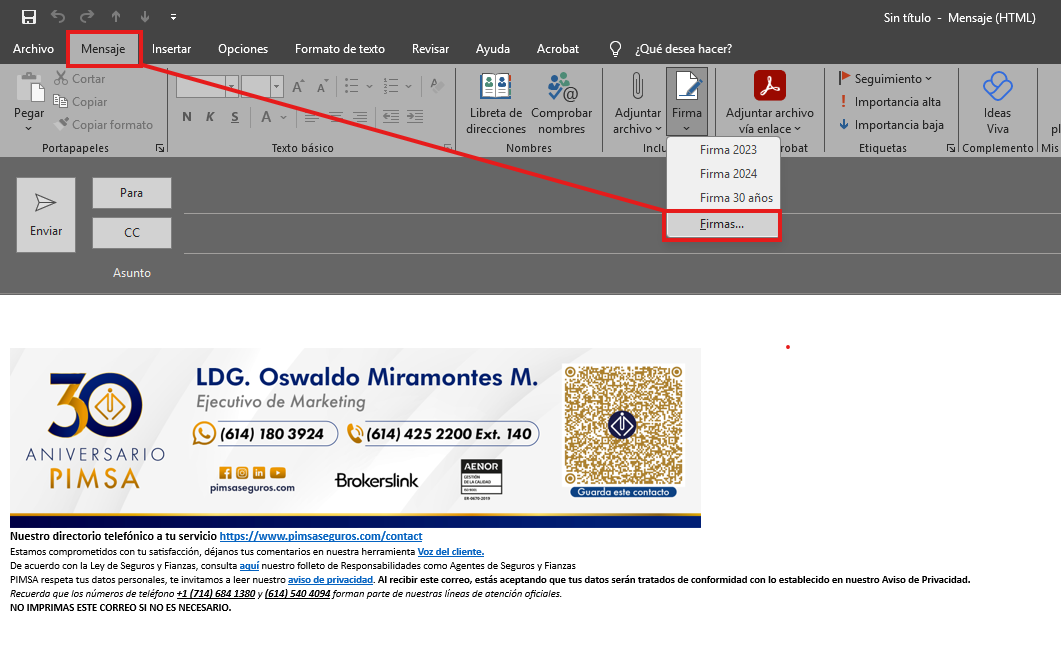Expand the Pegar options arrow
The image size is (1061, 647).
tap(28, 128)
